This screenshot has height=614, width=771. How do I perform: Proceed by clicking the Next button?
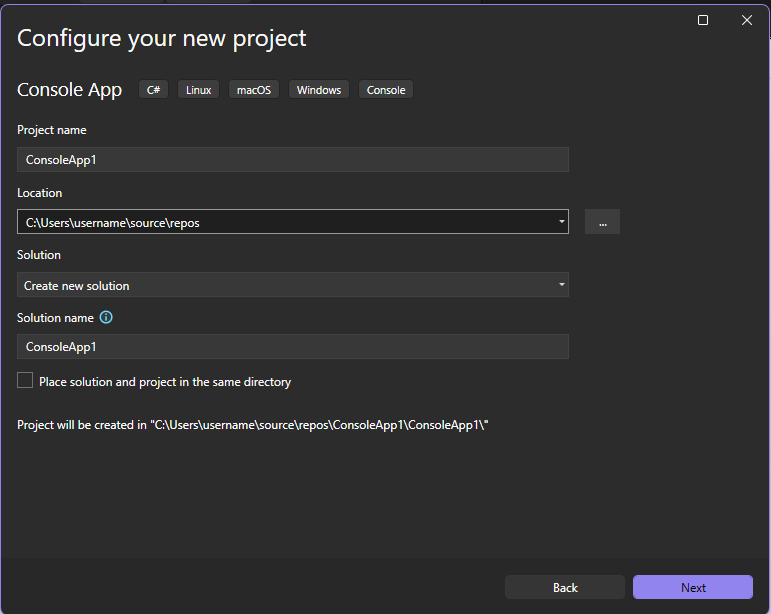click(x=693, y=587)
